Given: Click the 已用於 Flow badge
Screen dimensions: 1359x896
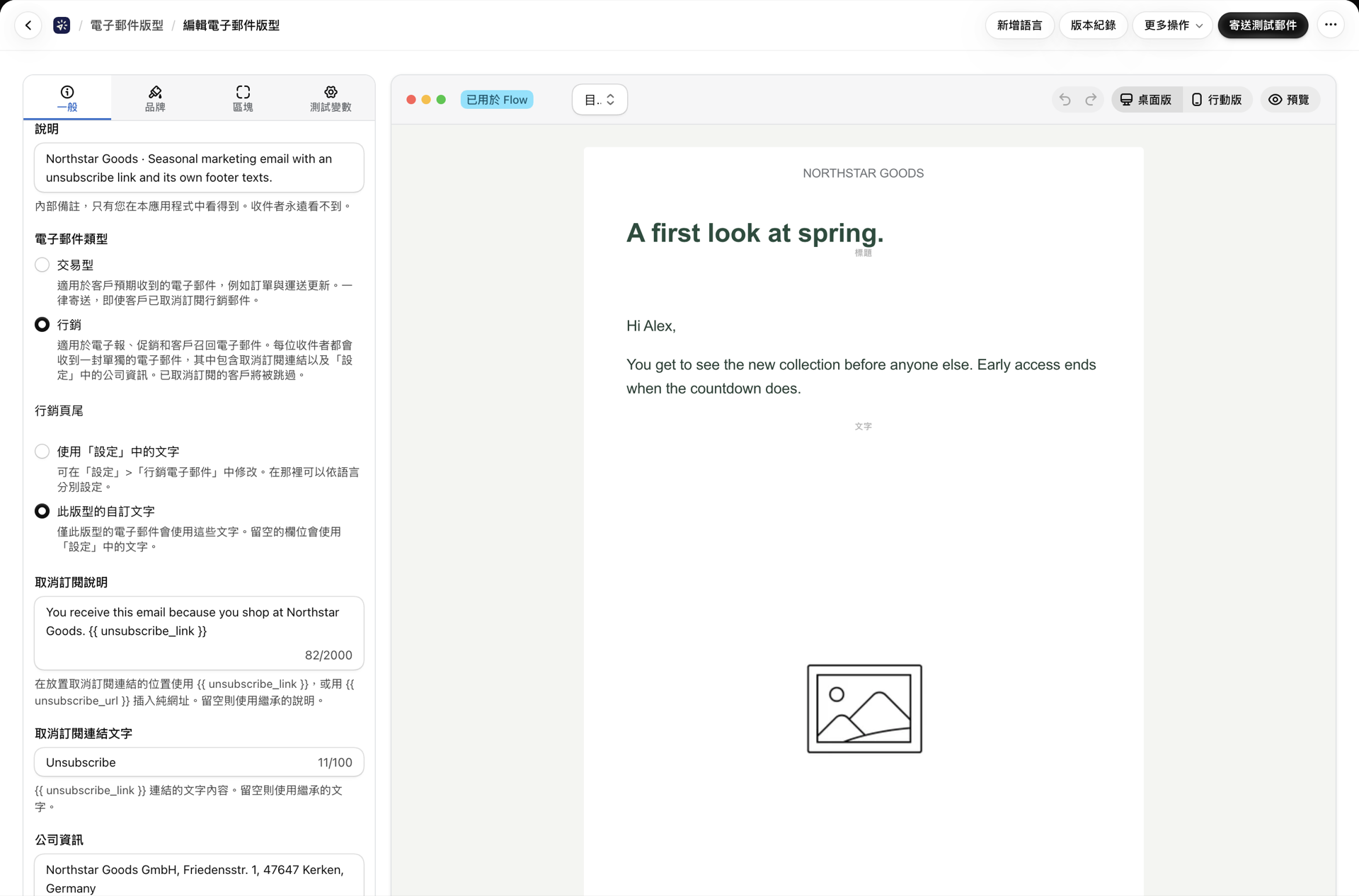Looking at the screenshot, I should click(x=497, y=100).
